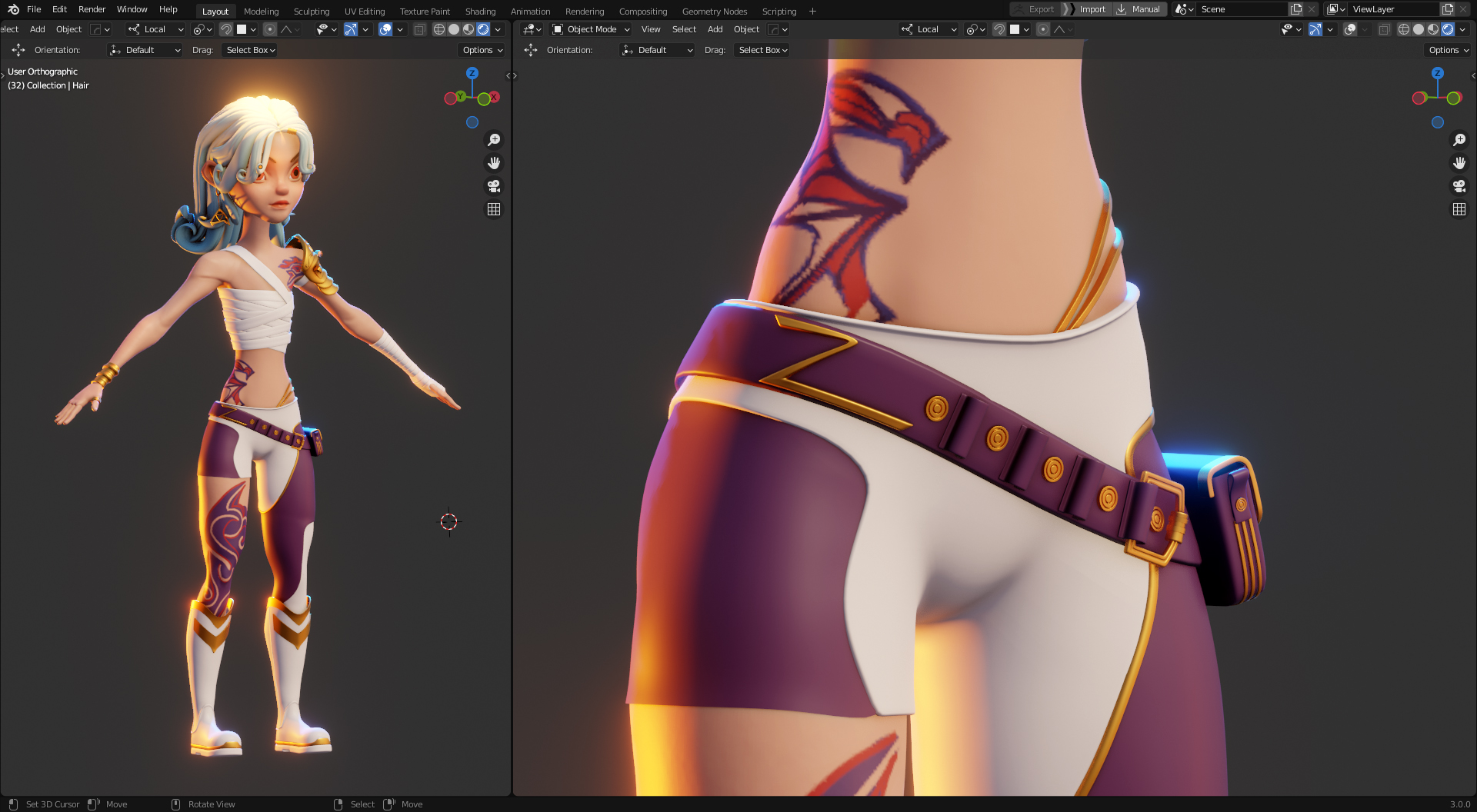This screenshot has width=1477, height=812.
Task: Toggle proportional editing in right viewport header
Action: (x=1043, y=29)
